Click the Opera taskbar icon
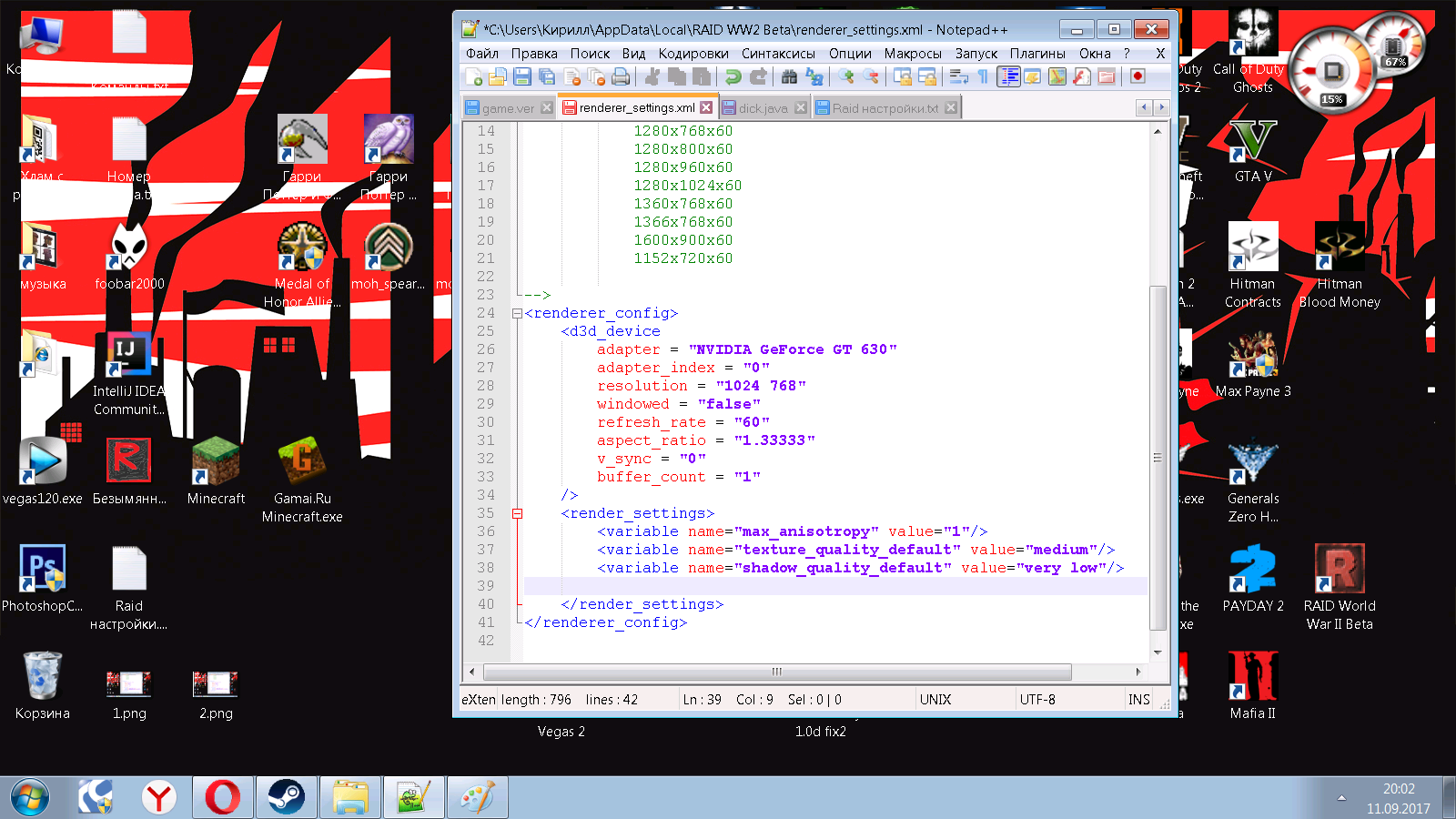This screenshot has height=819, width=1456. [223, 797]
